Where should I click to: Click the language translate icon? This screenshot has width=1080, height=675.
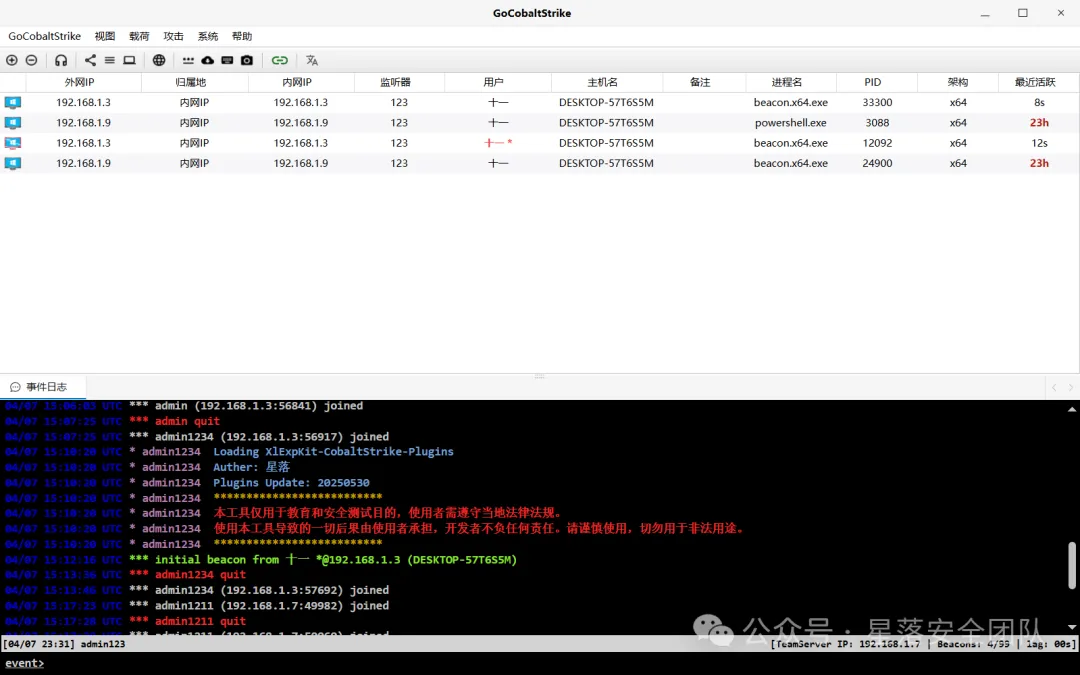pos(312,61)
